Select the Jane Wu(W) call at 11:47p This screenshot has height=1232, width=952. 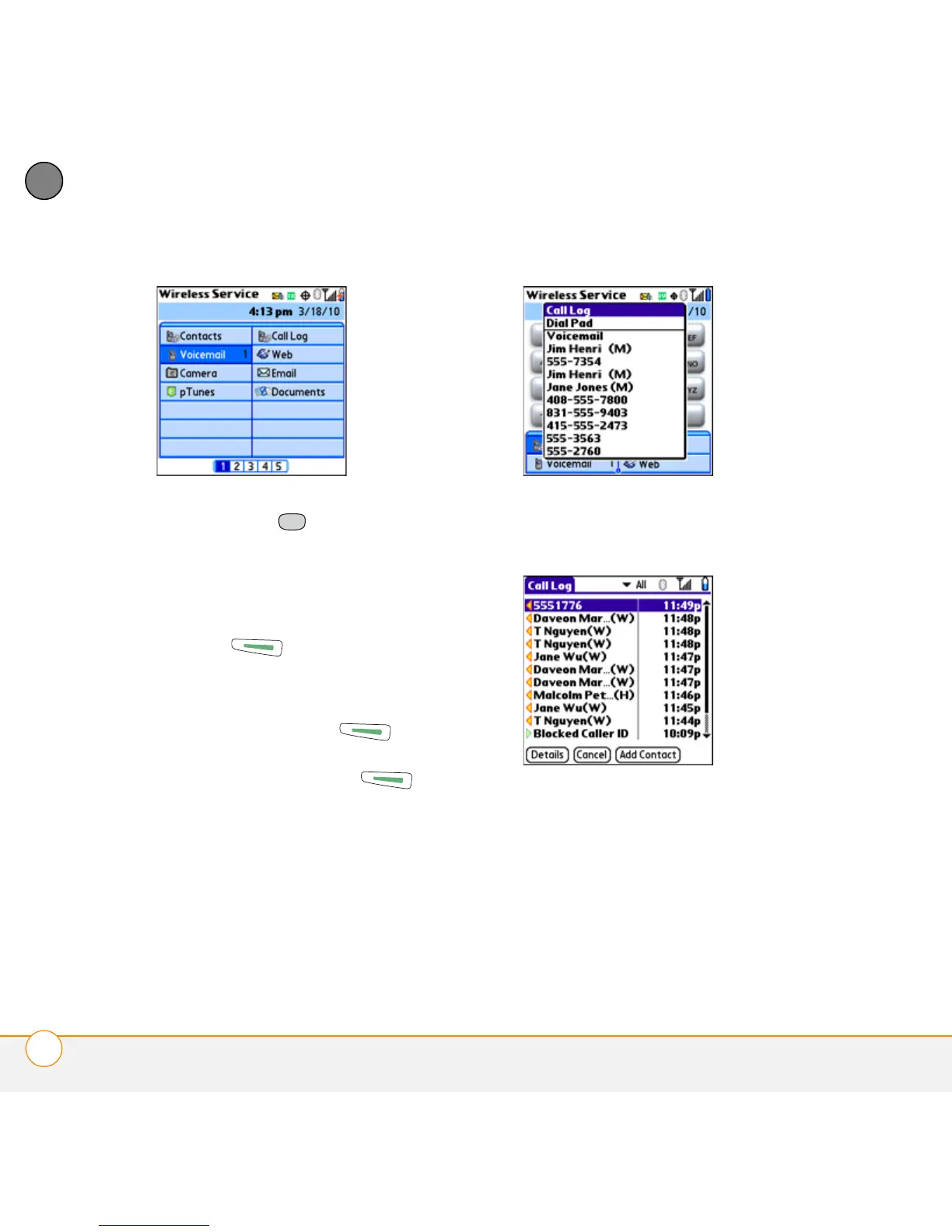[613, 656]
